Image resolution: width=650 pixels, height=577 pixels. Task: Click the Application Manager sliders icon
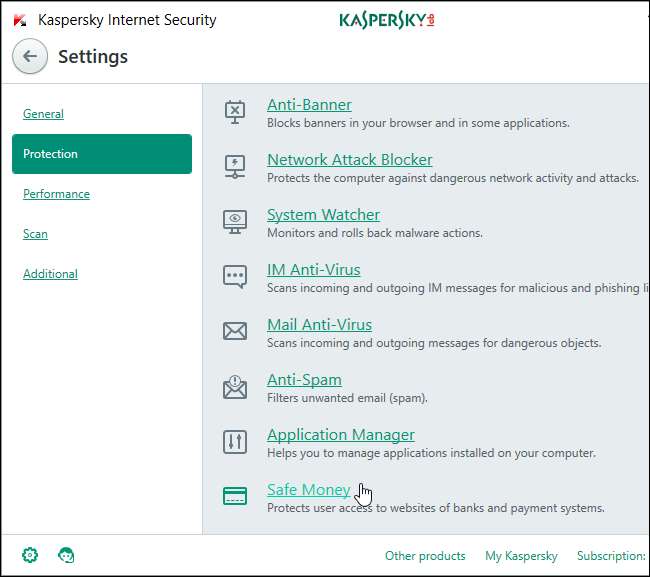[x=235, y=441]
